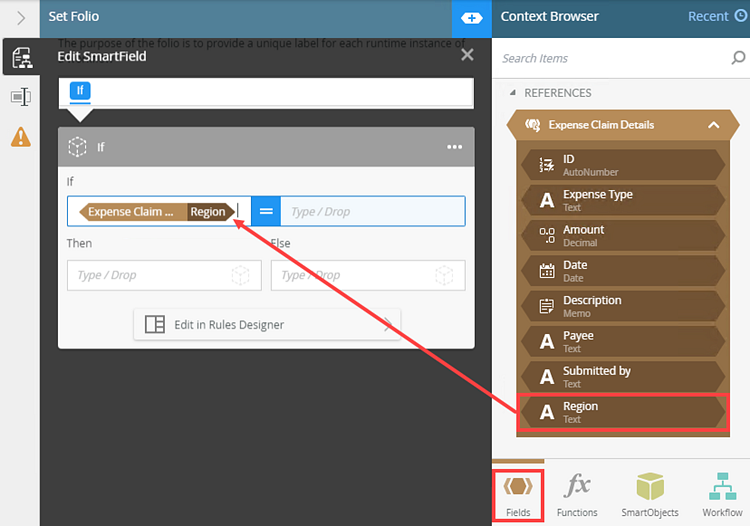The height and width of the screenshot is (526, 750).
Task: Select the text field sidebar icon
Action: [21, 97]
